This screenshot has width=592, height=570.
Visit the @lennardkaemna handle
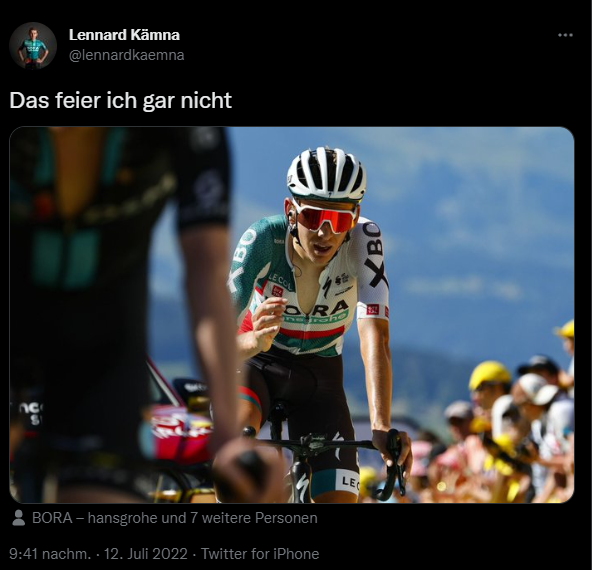126,55
